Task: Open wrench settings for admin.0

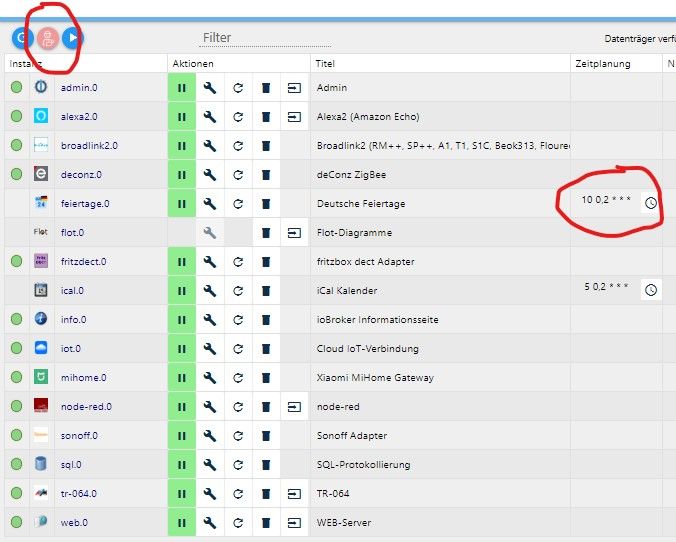Action: [210, 88]
